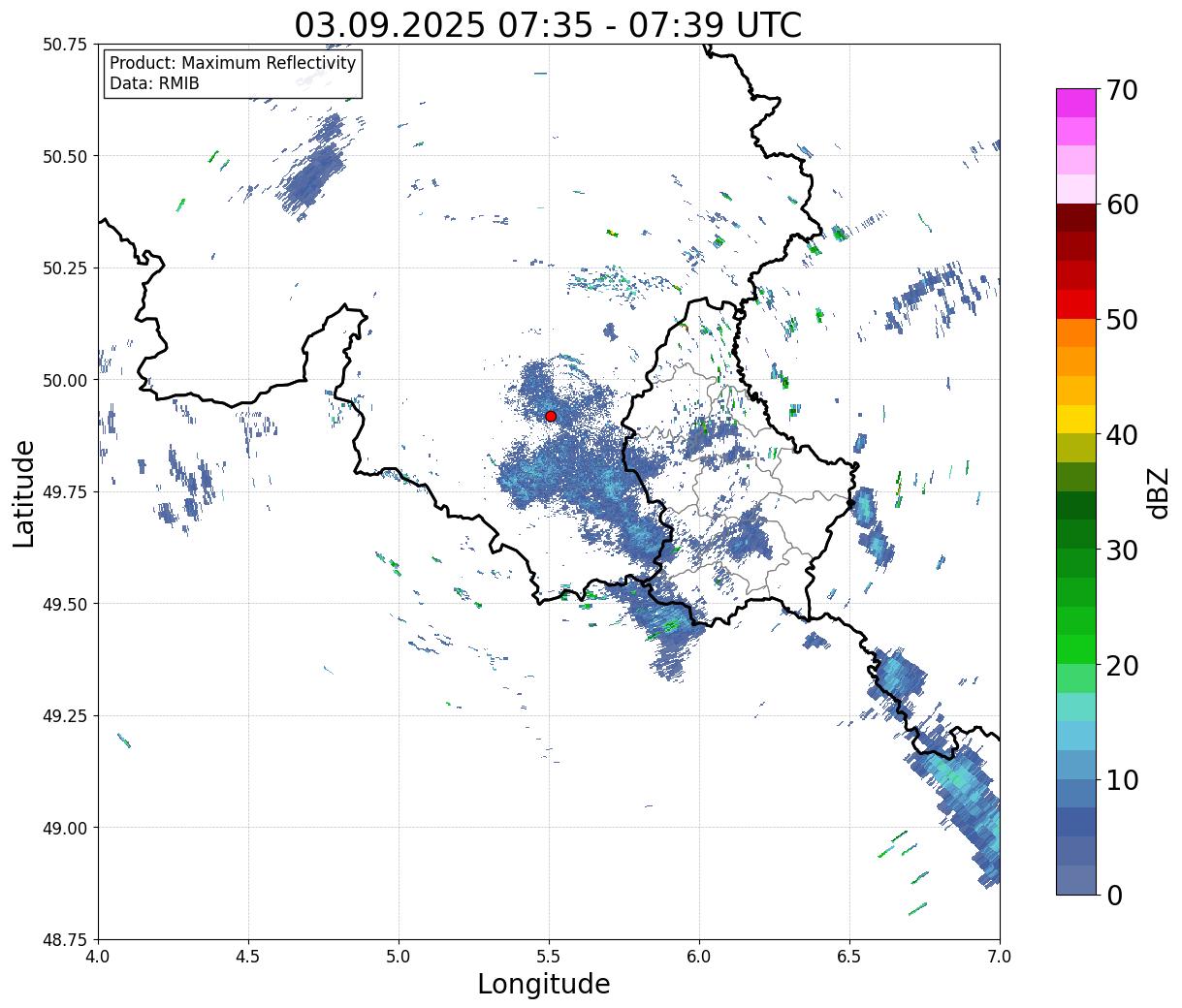
Task: Click the longitude tick label 6.0
Action: pyautogui.click(x=699, y=957)
